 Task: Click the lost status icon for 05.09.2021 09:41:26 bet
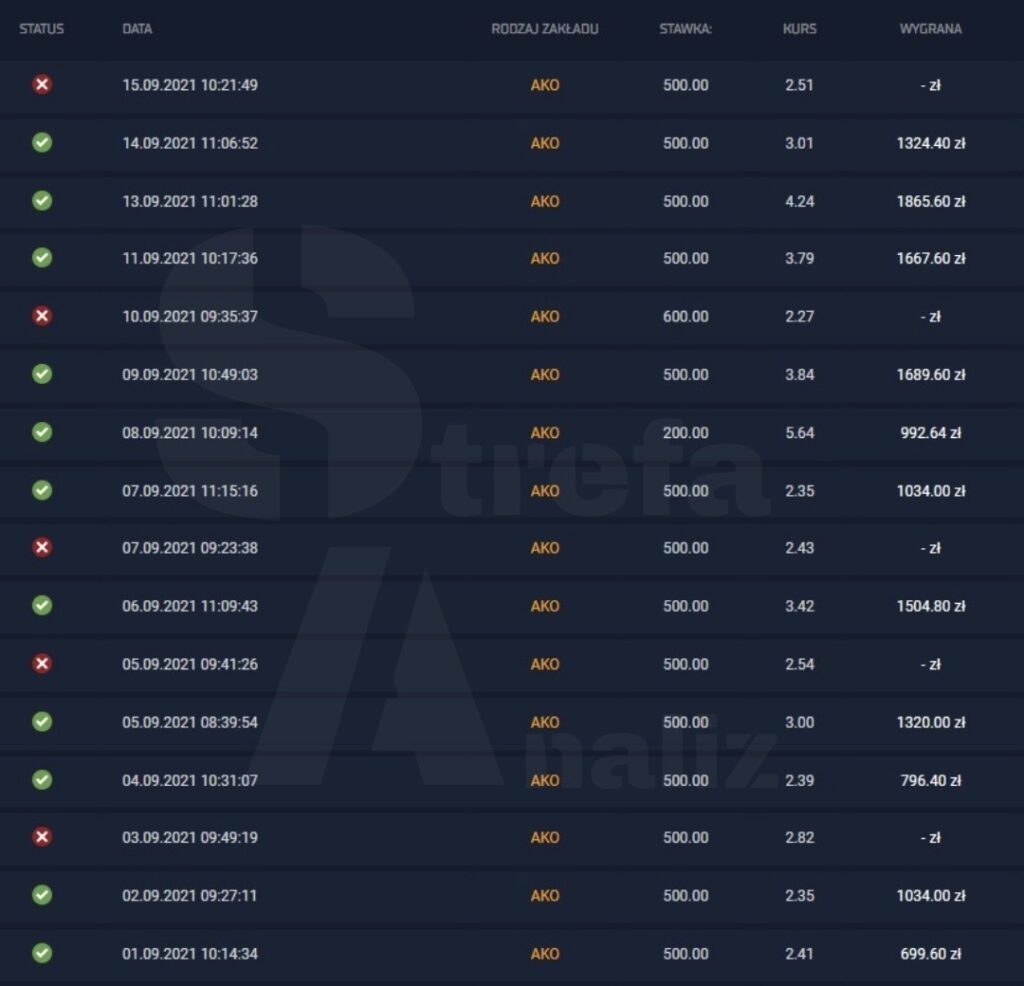pyautogui.click(x=42, y=664)
